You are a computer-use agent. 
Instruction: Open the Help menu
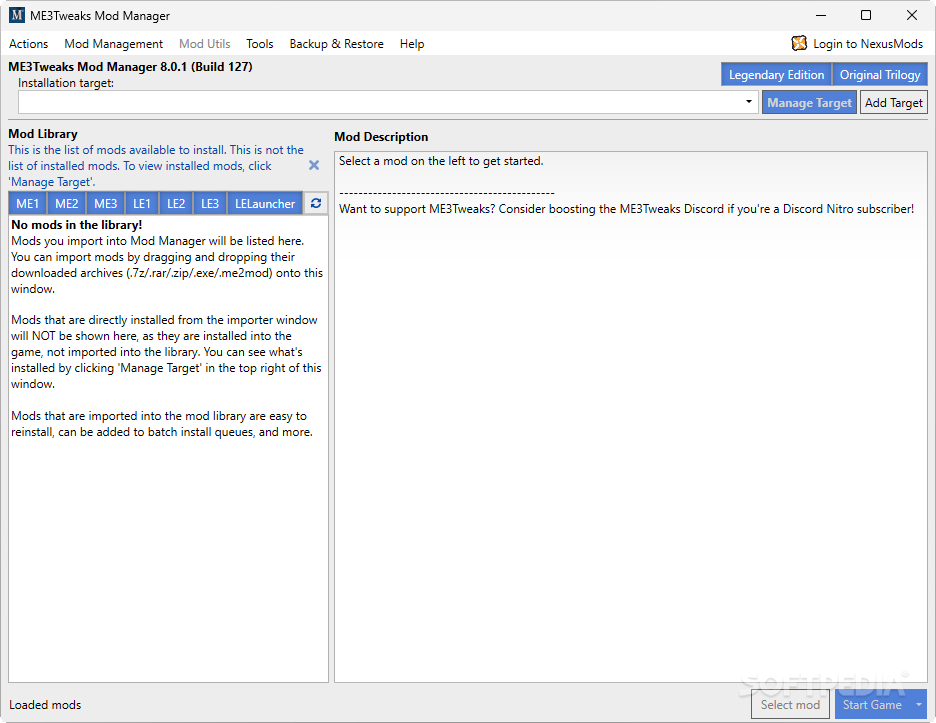pyautogui.click(x=412, y=44)
